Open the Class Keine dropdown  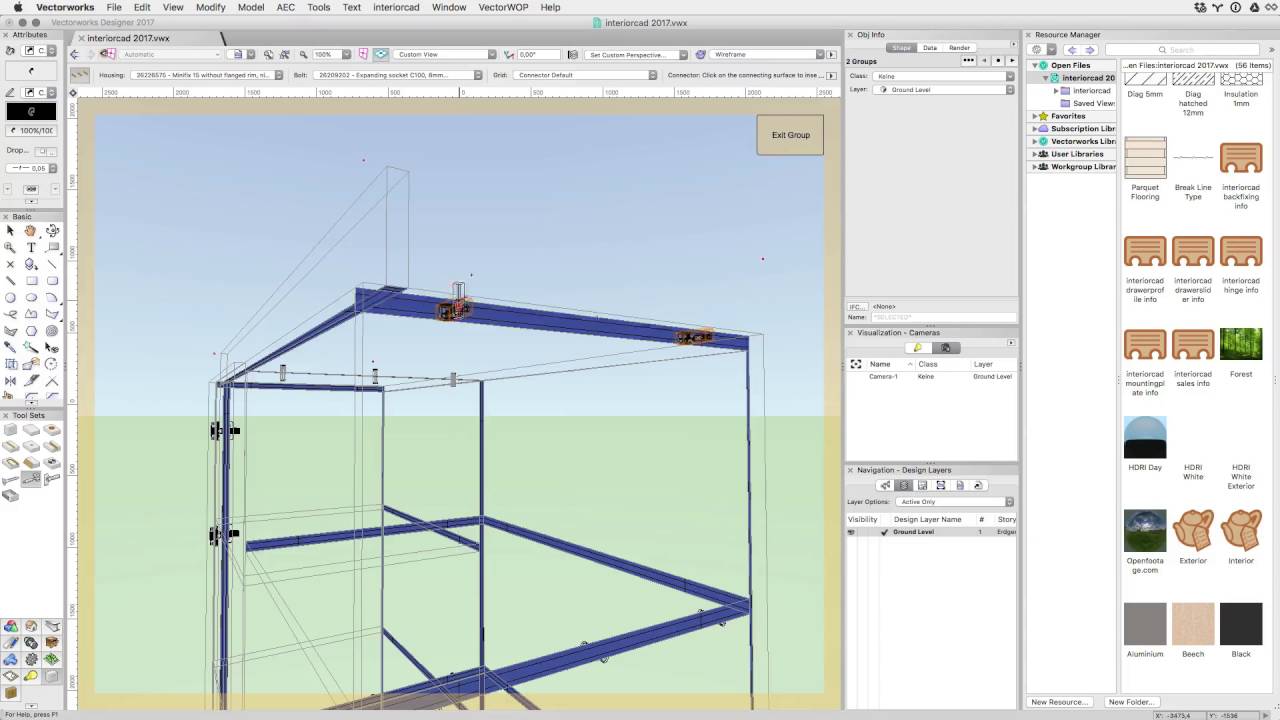pos(944,76)
